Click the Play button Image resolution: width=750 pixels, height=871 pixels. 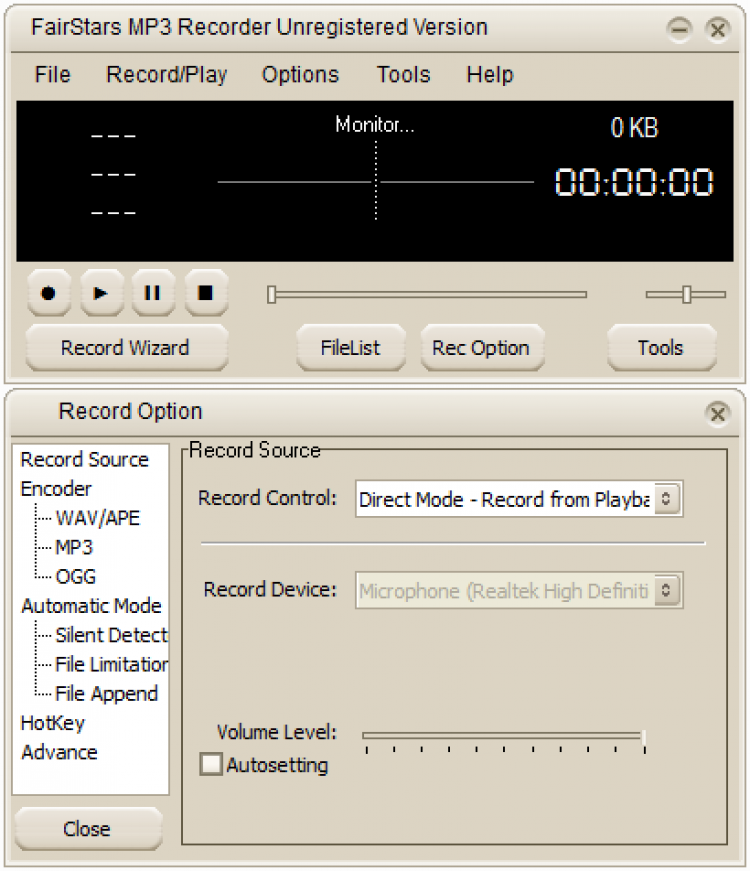pos(101,293)
